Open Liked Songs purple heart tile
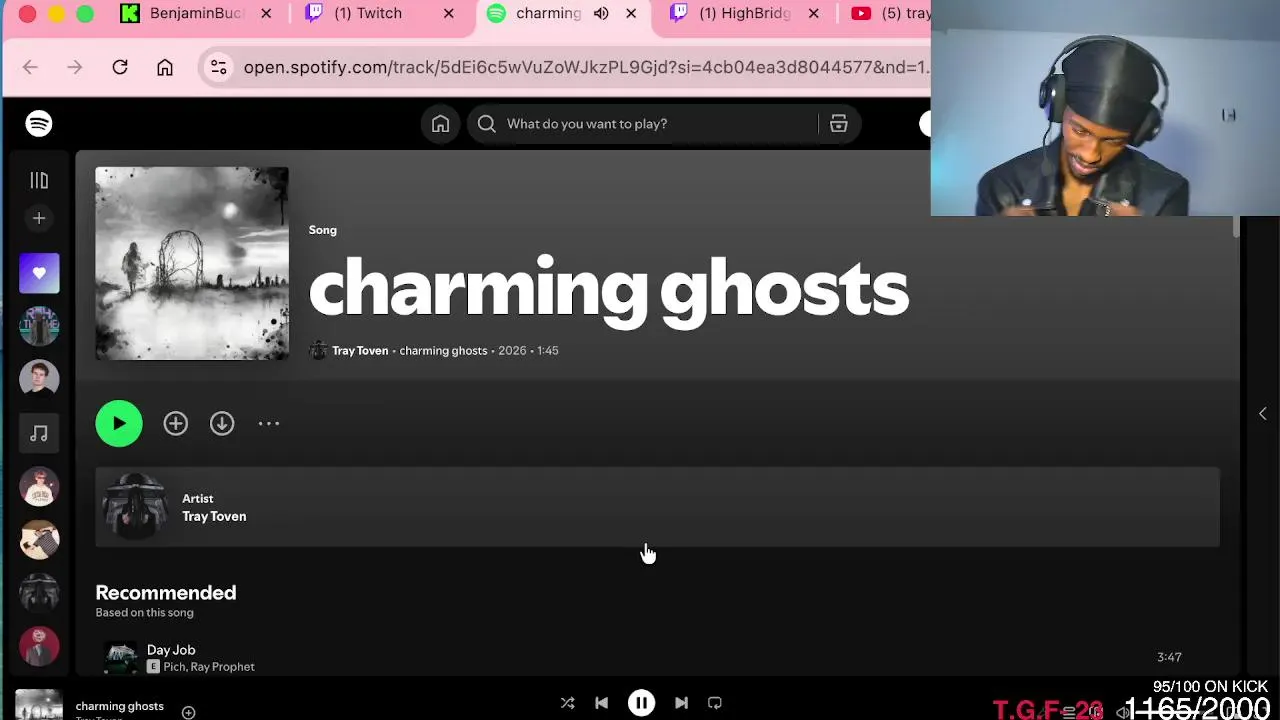The width and height of the screenshot is (1280, 720). (x=39, y=273)
